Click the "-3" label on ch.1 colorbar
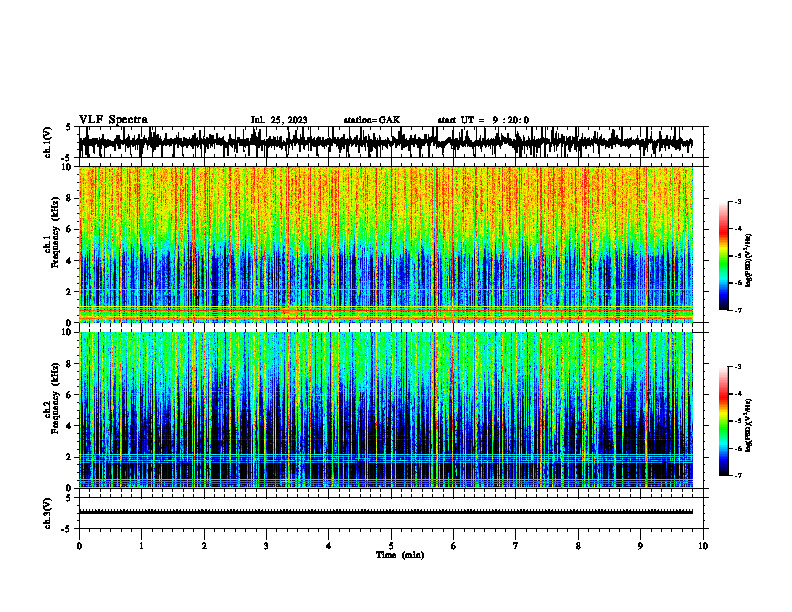 (738, 202)
